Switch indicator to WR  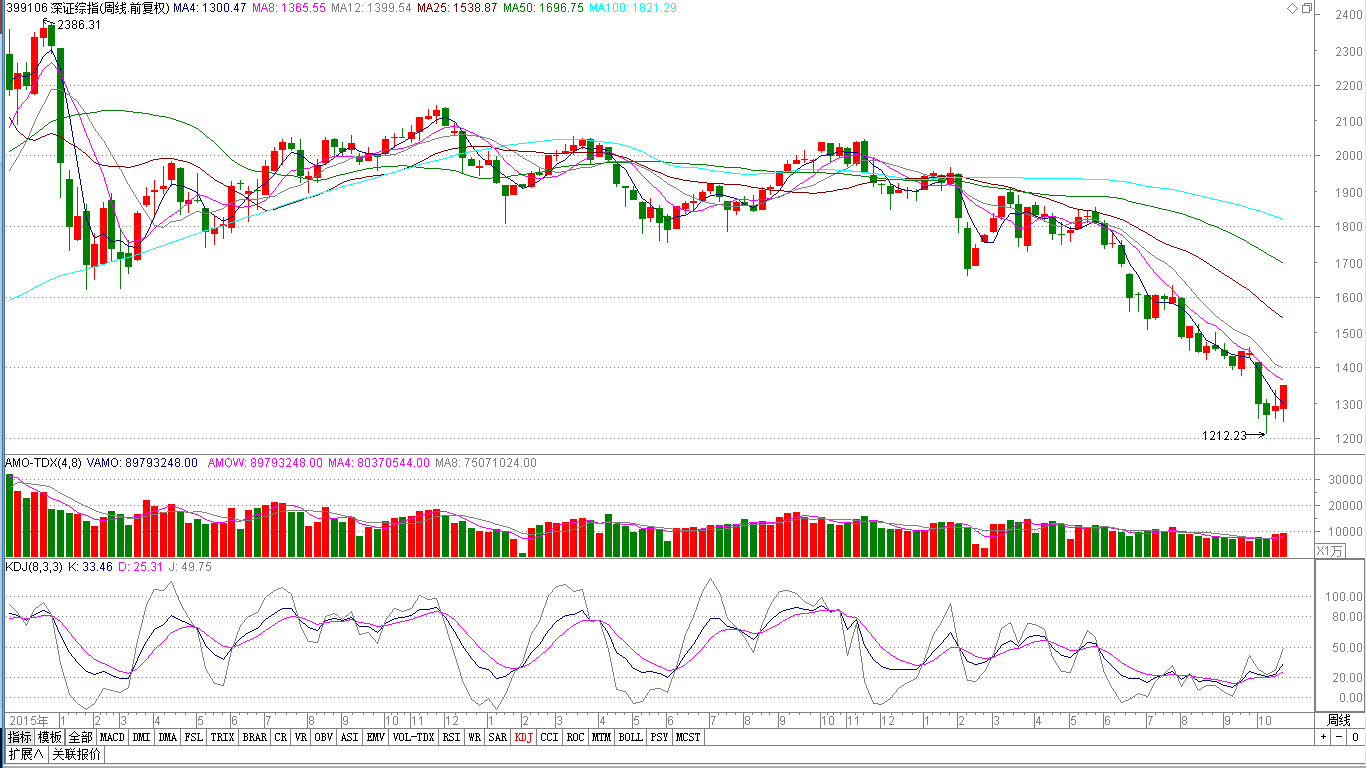click(475, 737)
